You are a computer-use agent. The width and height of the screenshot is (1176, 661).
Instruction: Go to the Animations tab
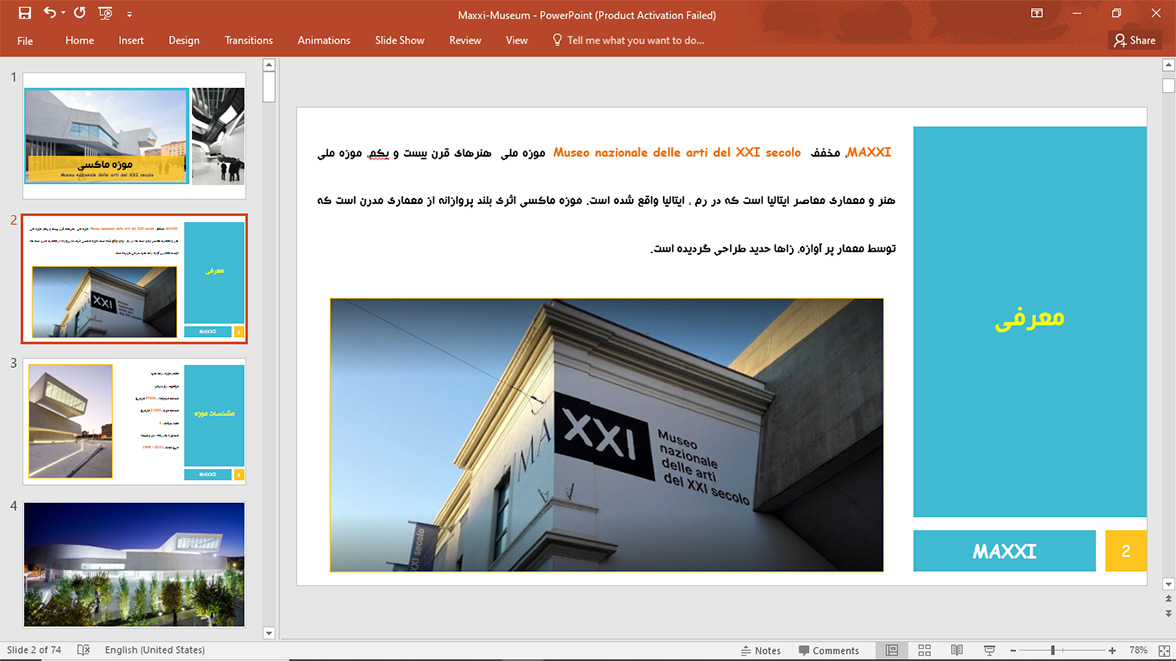point(324,41)
